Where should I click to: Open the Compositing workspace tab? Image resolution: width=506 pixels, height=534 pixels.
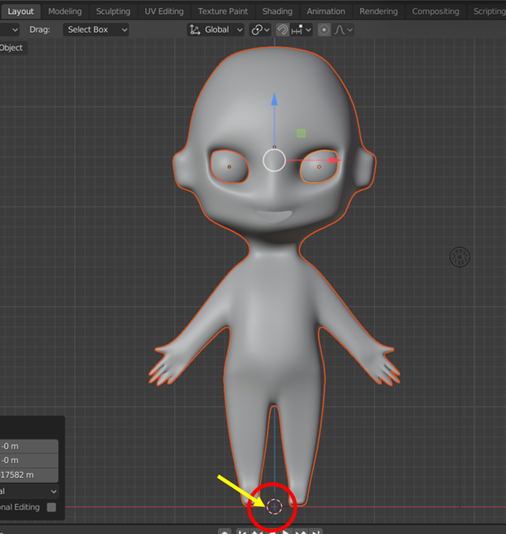(436, 12)
